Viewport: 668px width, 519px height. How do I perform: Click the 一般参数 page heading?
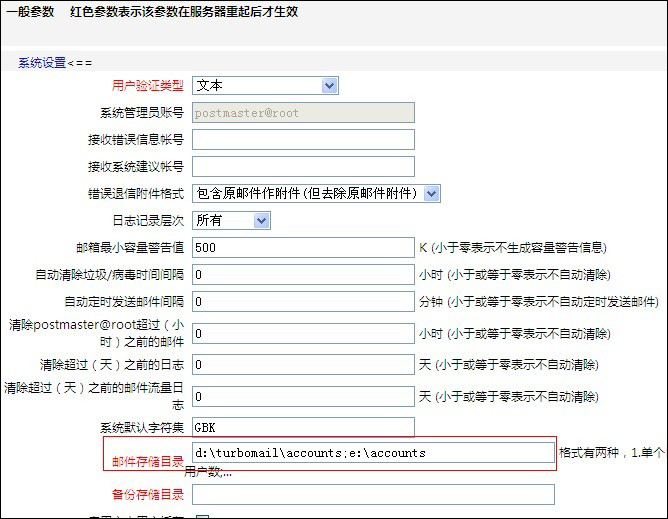pyautogui.click(x=31, y=12)
